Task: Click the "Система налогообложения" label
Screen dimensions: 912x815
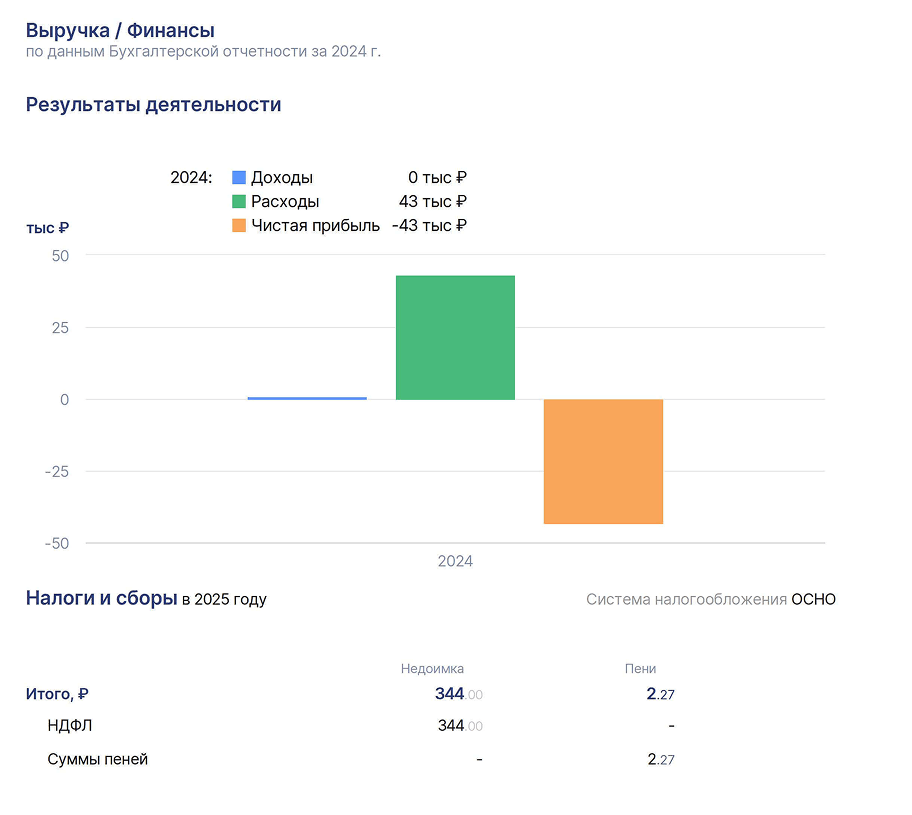Action: (x=686, y=600)
